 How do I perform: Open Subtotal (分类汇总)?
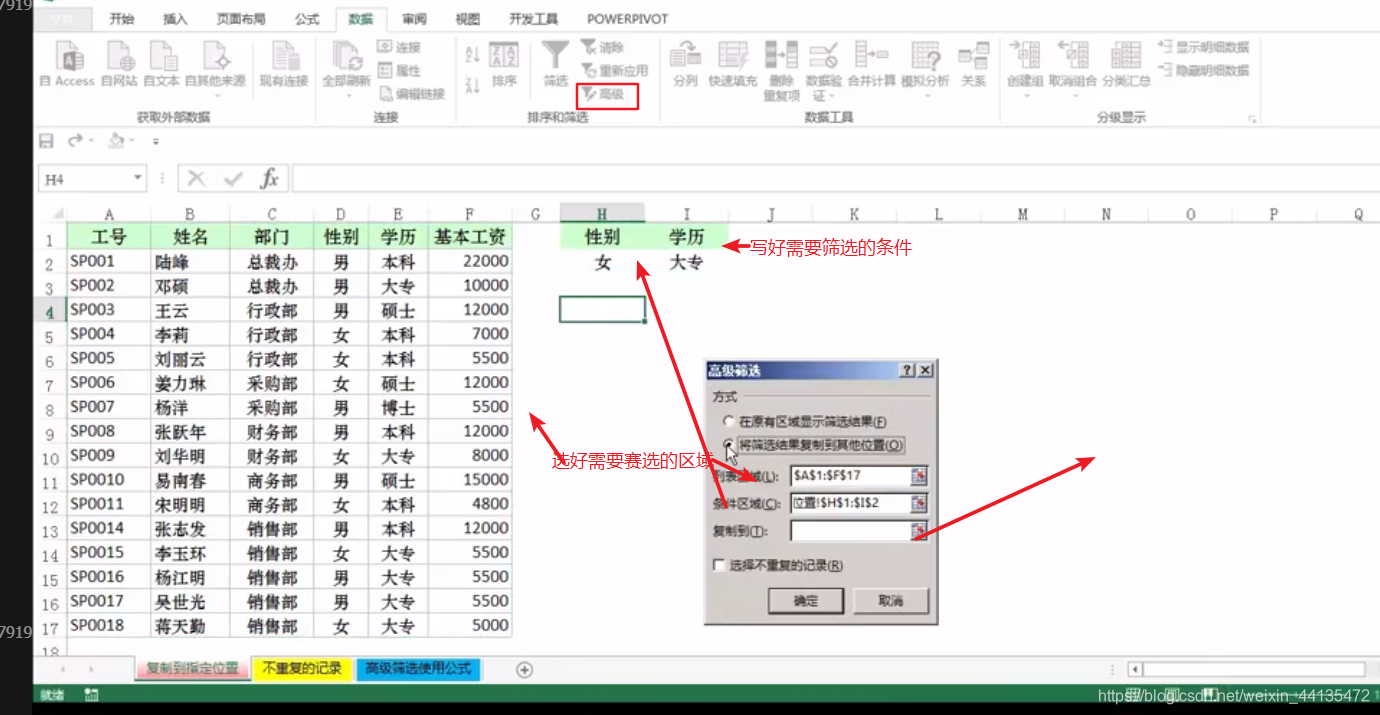[x=1126, y=64]
